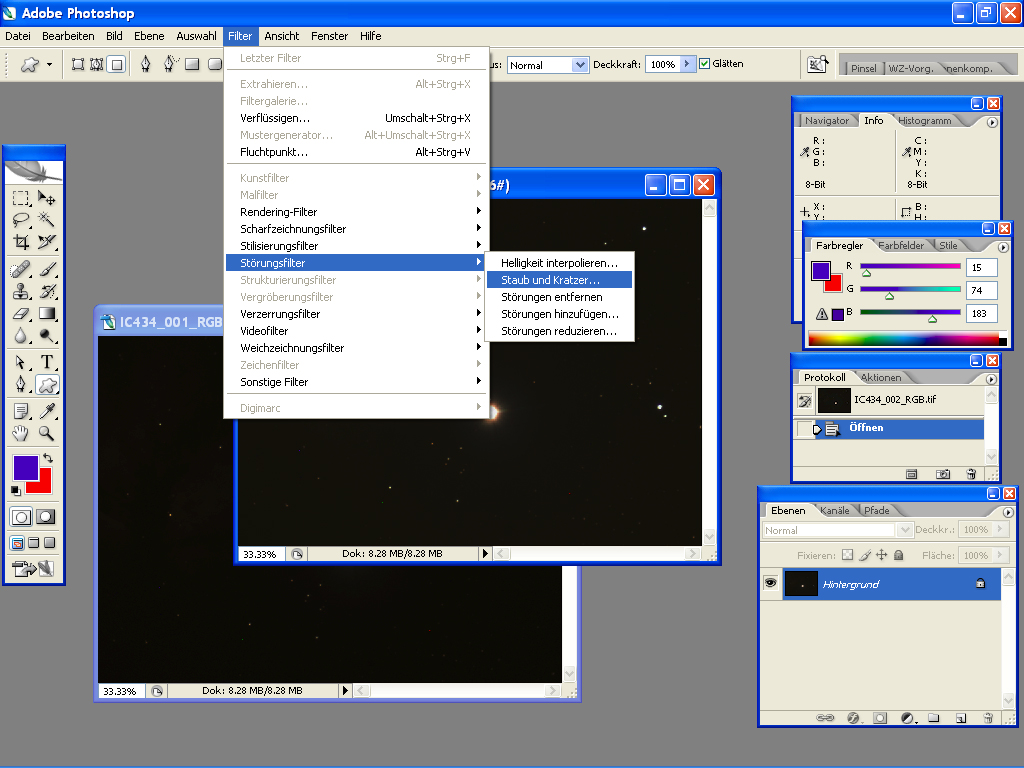
Task: Click the Freeform Pen option icon
Action: [170, 64]
